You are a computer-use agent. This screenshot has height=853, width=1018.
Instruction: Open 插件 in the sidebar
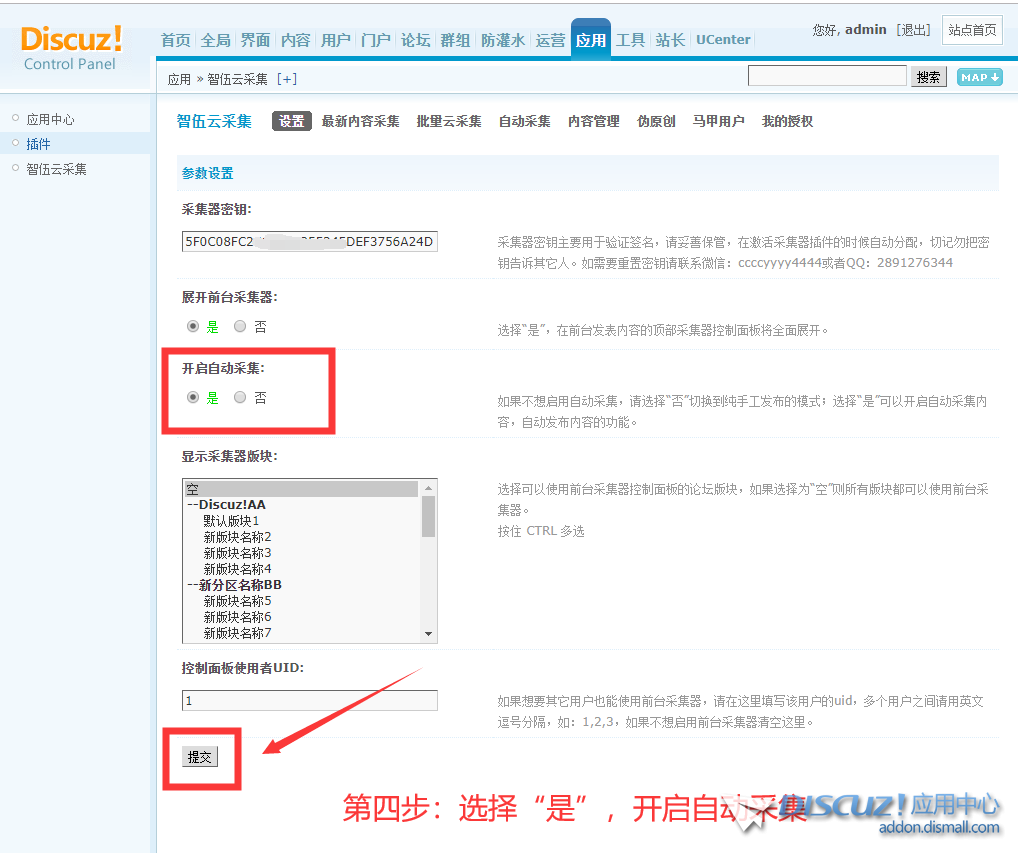pyautogui.click(x=38, y=144)
